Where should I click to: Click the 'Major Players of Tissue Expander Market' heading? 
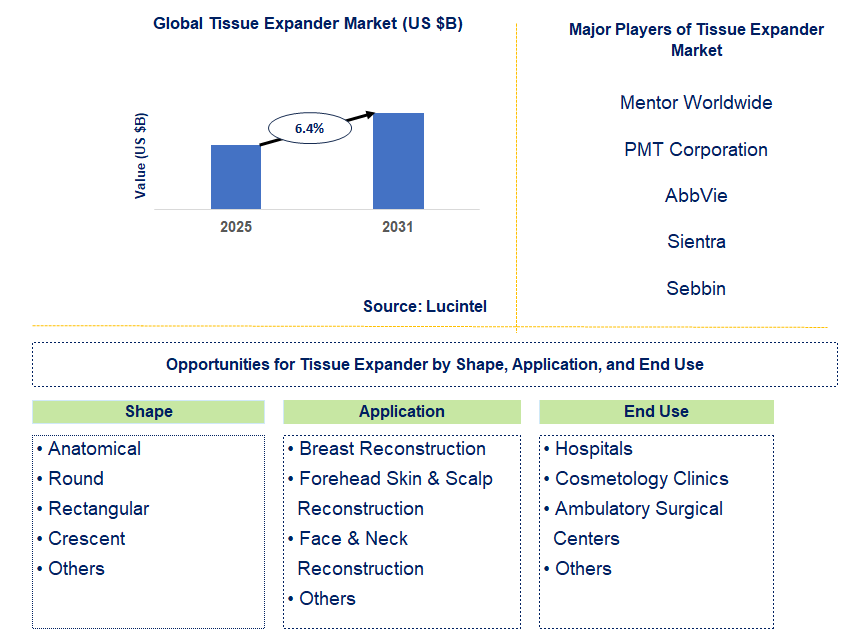[696, 40]
